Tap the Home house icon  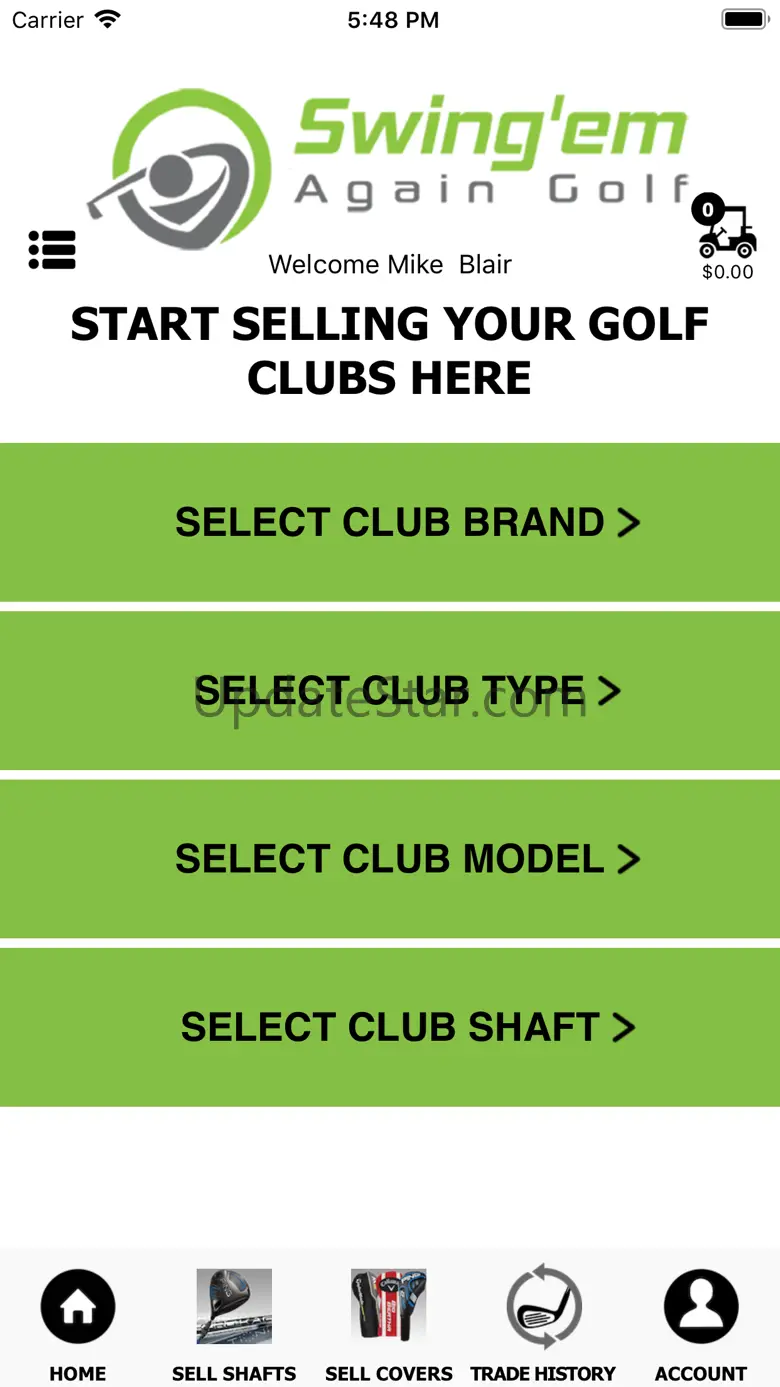click(78, 1306)
